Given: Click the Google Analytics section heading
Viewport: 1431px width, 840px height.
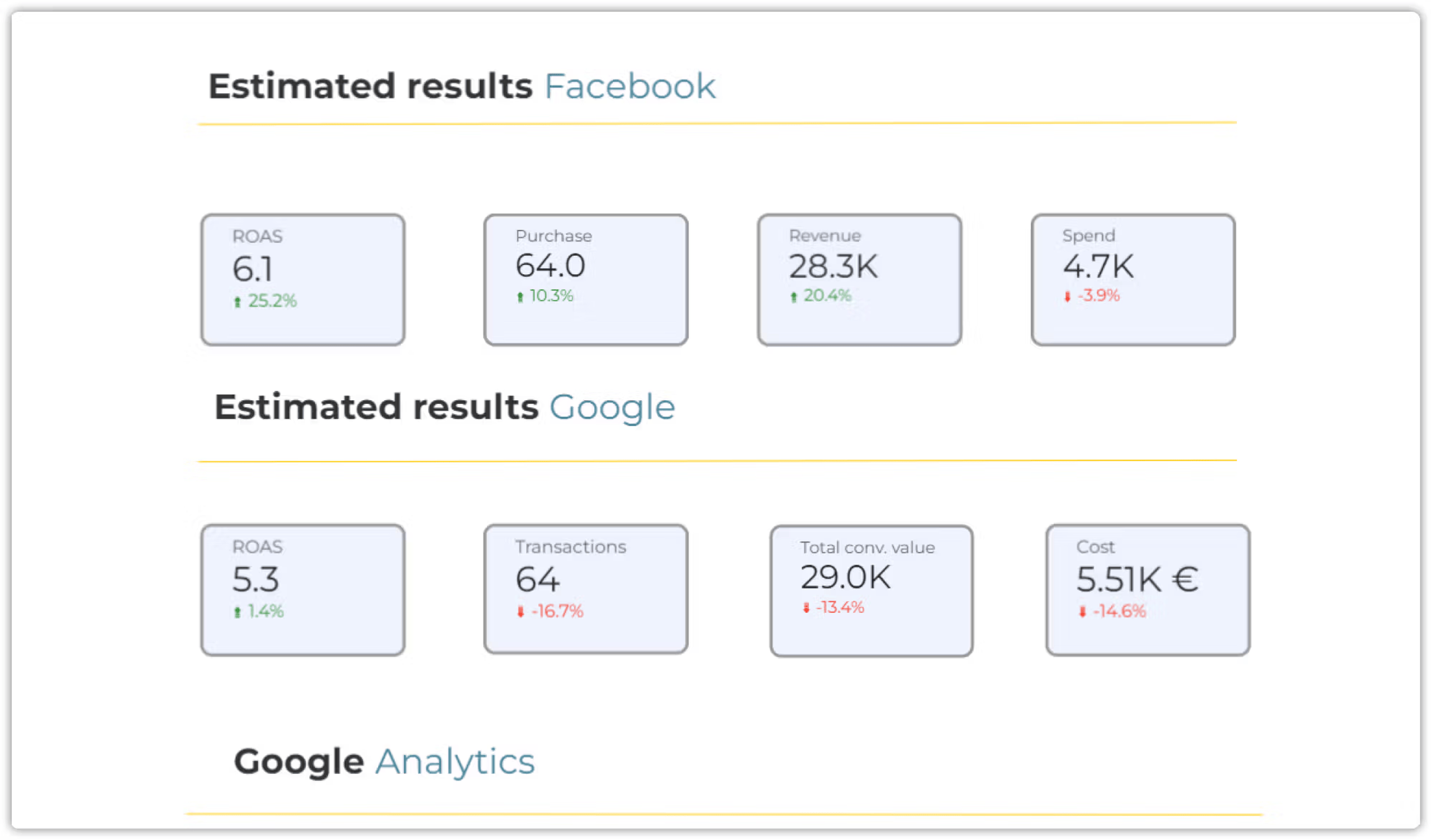Looking at the screenshot, I should tap(385, 762).
